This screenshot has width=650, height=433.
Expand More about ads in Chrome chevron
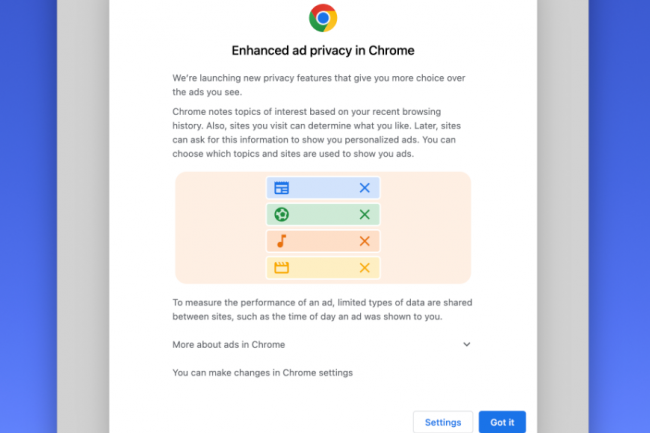click(x=466, y=344)
